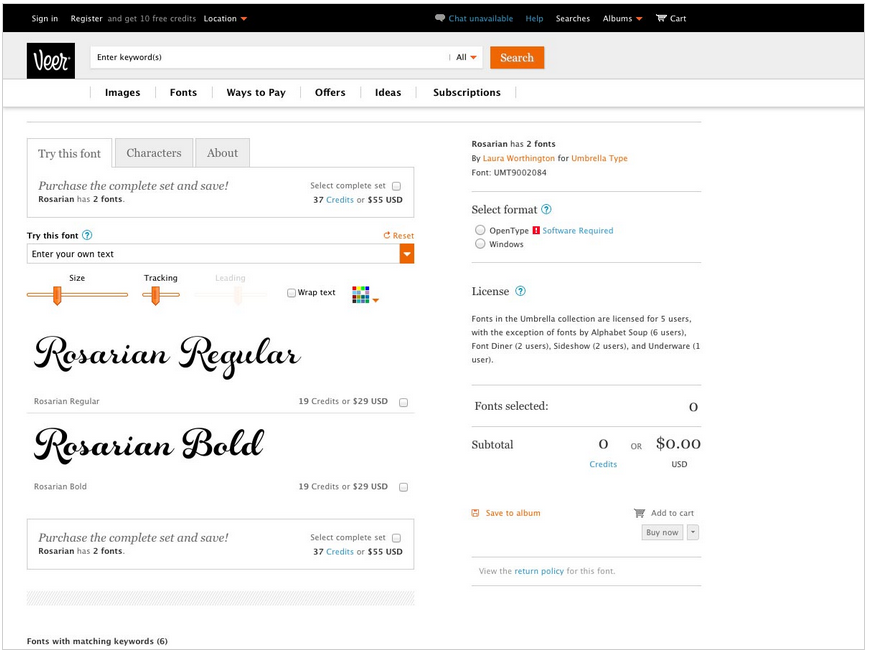Click the red Software Required warning icon

[x=536, y=230]
